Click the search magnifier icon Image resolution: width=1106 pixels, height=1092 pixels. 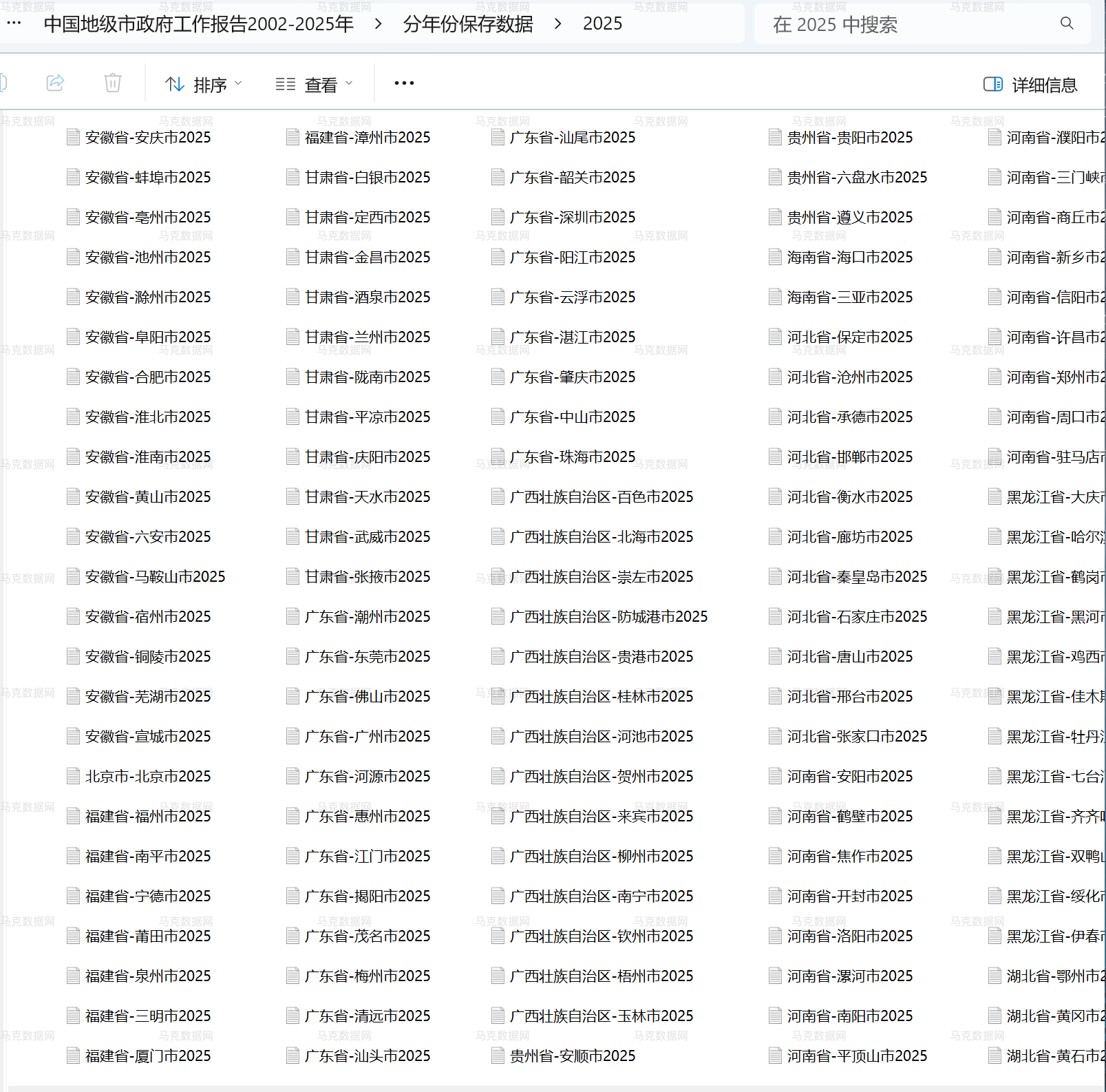tap(1067, 23)
